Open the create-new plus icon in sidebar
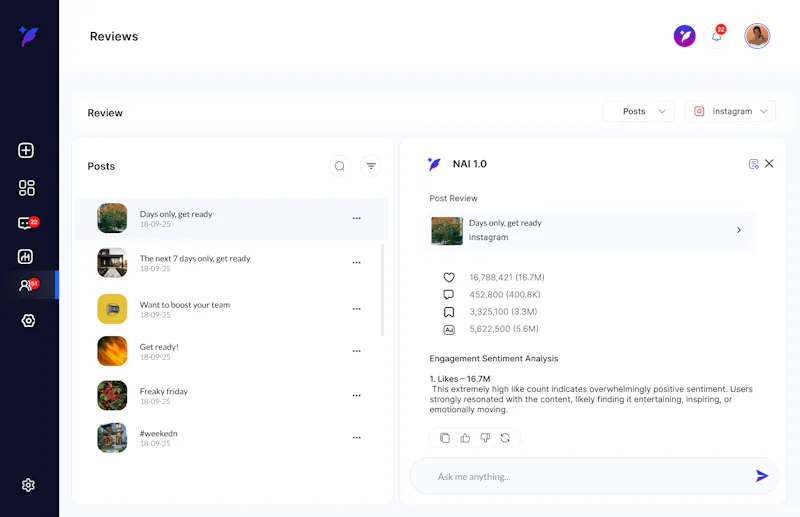The height and width of the screenshot is (517, 800). (x=26, y=151)
